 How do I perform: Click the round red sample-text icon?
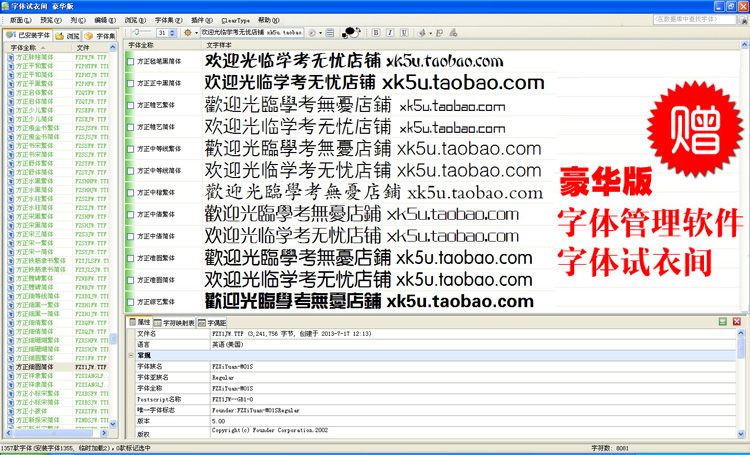click(x=312, y=33)
